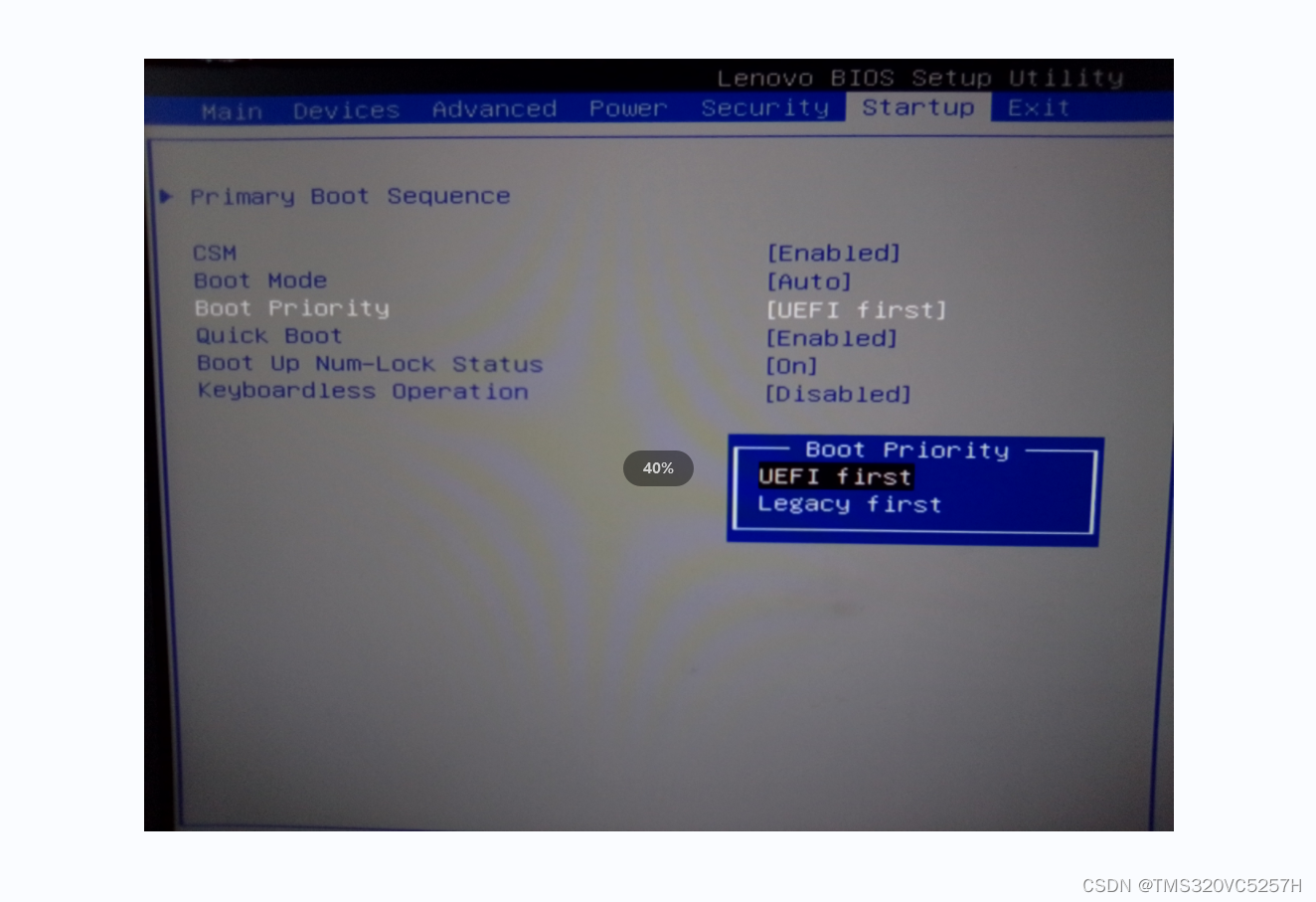Change the Boot Mode [Auto] value

pyautogui.click(x=808, y=281)
